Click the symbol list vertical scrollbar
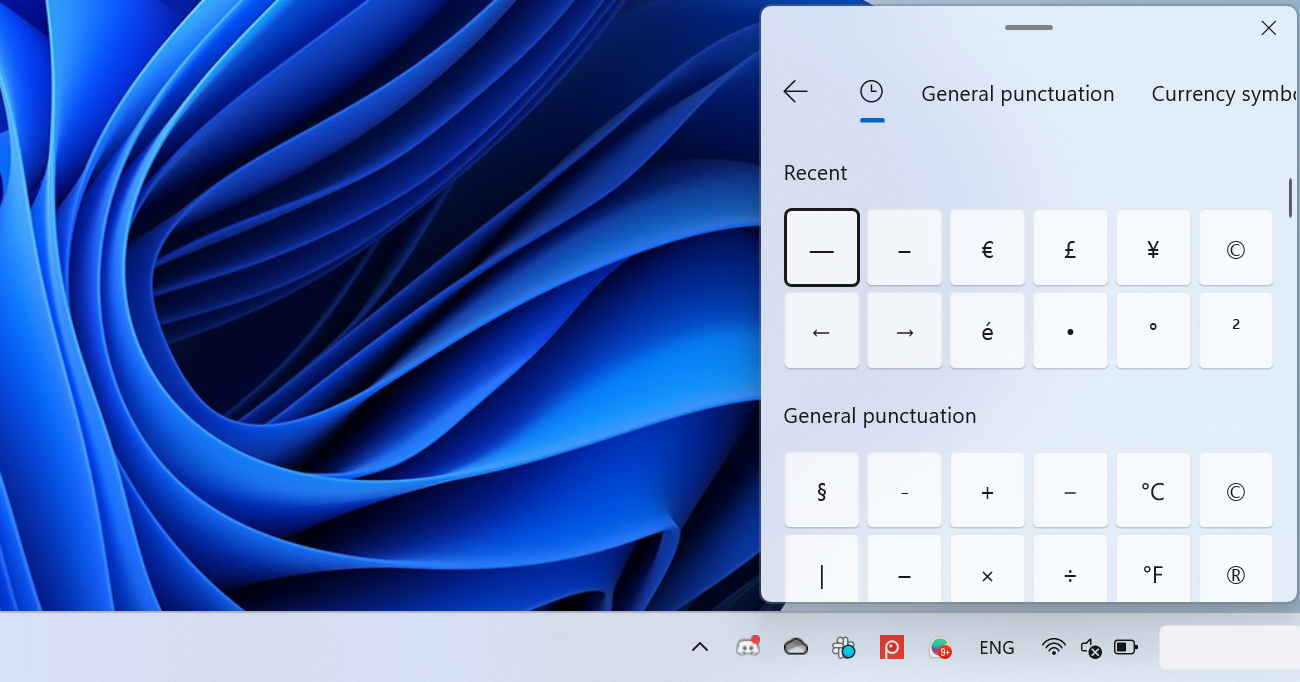Image resolution: width=1300 pixels, height=682 pixels. (x=1290, y=197)
